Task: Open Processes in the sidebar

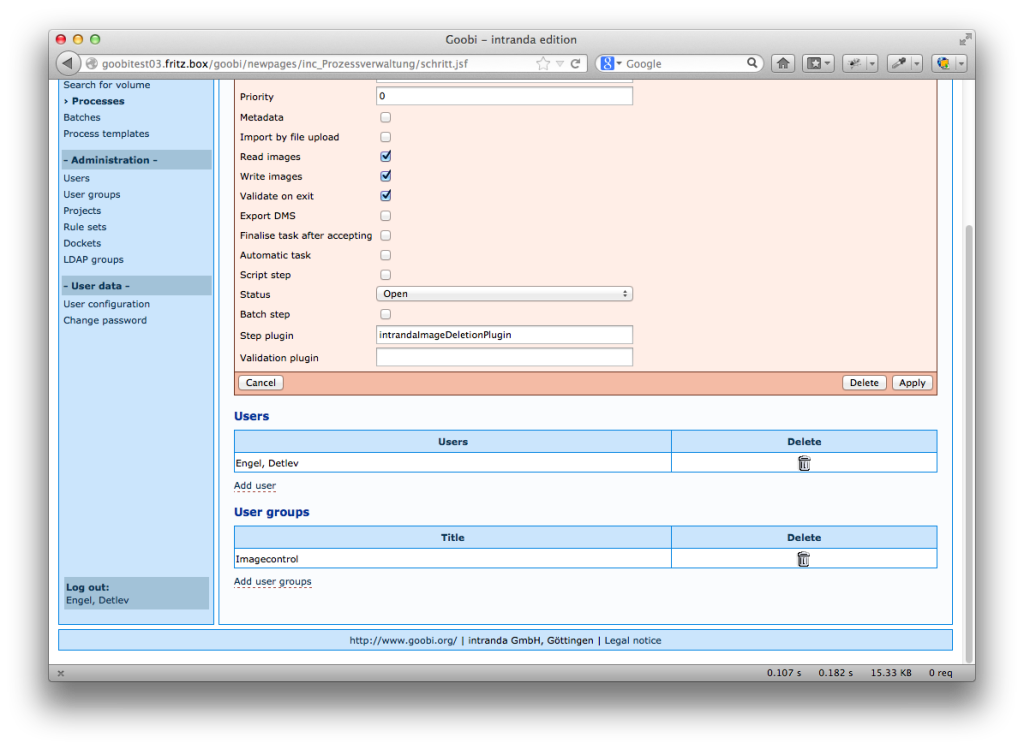Action: pos(98,101)
